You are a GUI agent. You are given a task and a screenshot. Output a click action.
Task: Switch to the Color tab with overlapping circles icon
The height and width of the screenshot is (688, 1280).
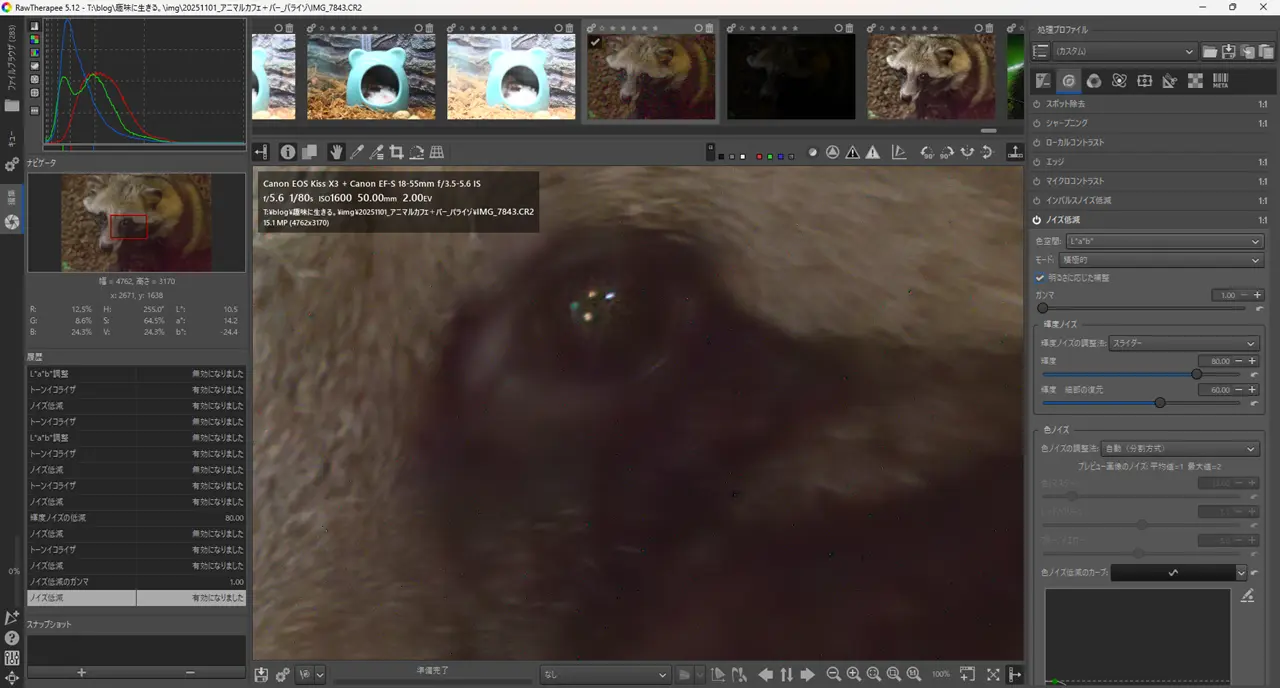tap(1094, 81)
